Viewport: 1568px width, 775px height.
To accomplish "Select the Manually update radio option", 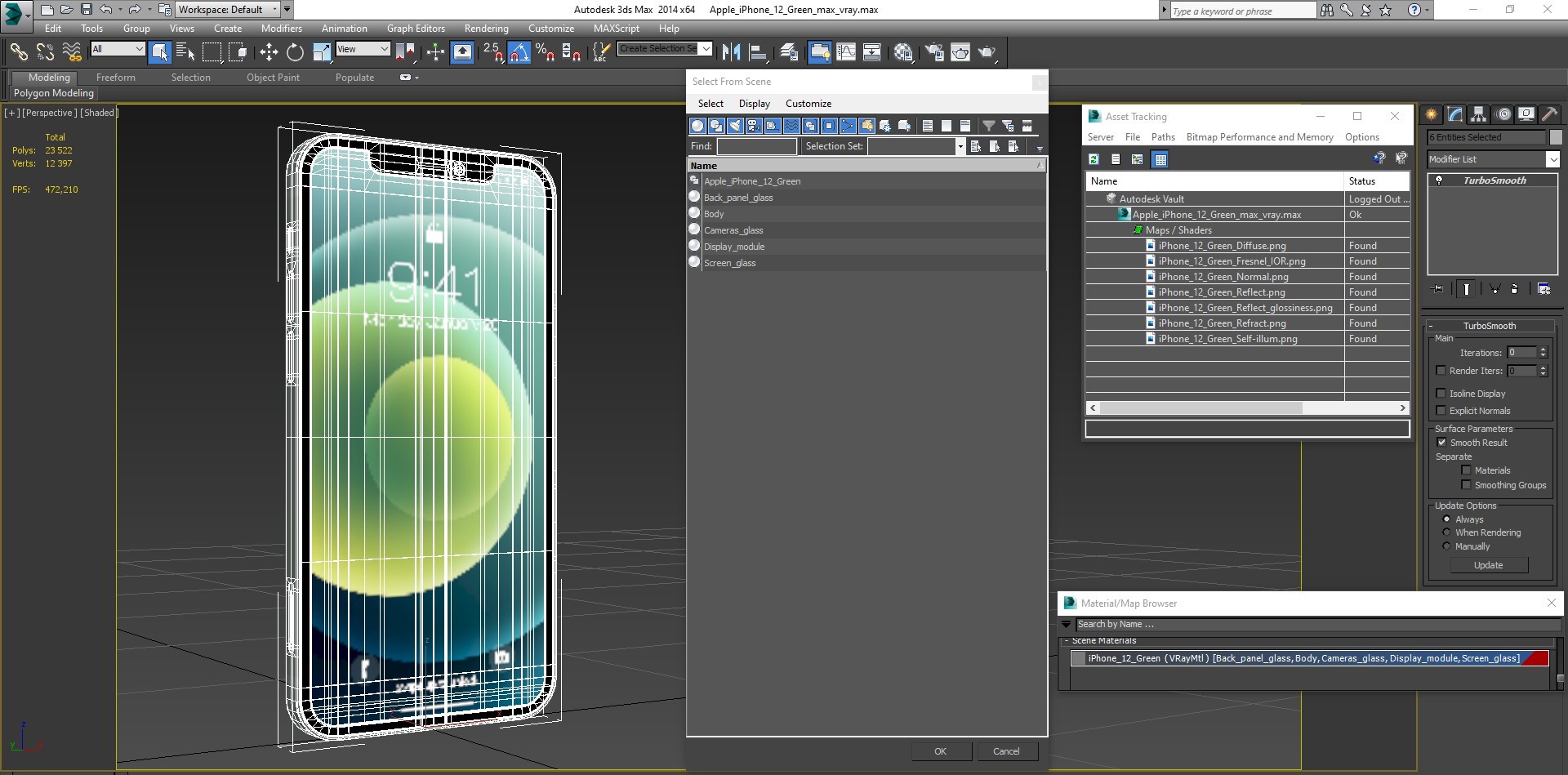I will (1446, 546).
